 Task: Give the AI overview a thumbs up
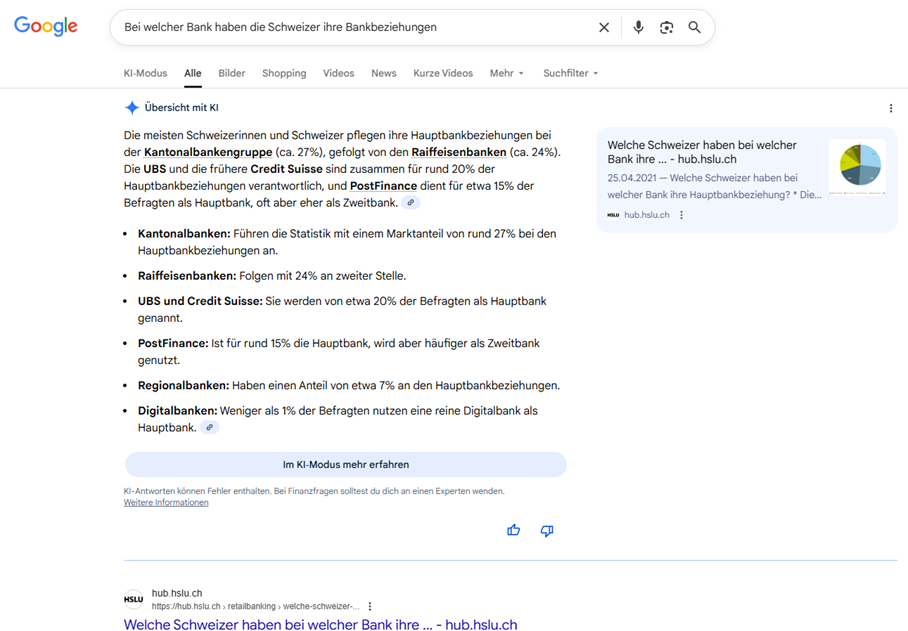[514, 530]
